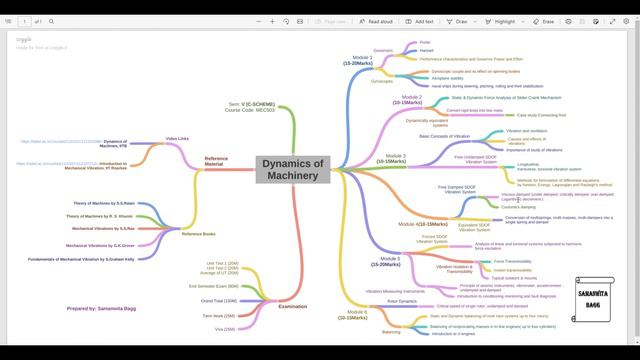Image resolution: width=640 pixels, height=360 pixels.
Task: Click Prepared by: Samanwita Bagg text
Action: pos(101,309)
